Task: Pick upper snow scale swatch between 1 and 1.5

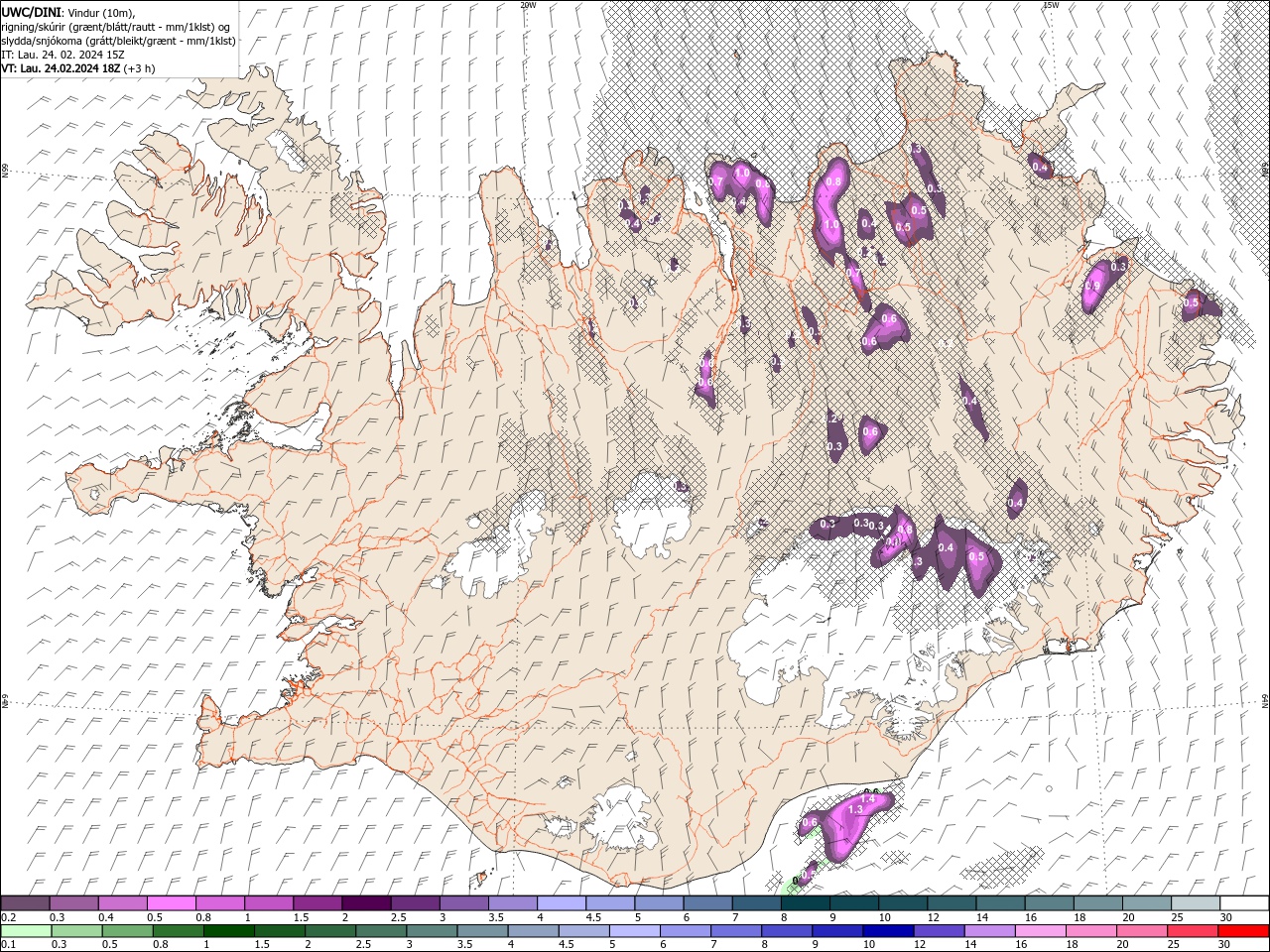Action: pyautogui.click(x=268, y=903)
